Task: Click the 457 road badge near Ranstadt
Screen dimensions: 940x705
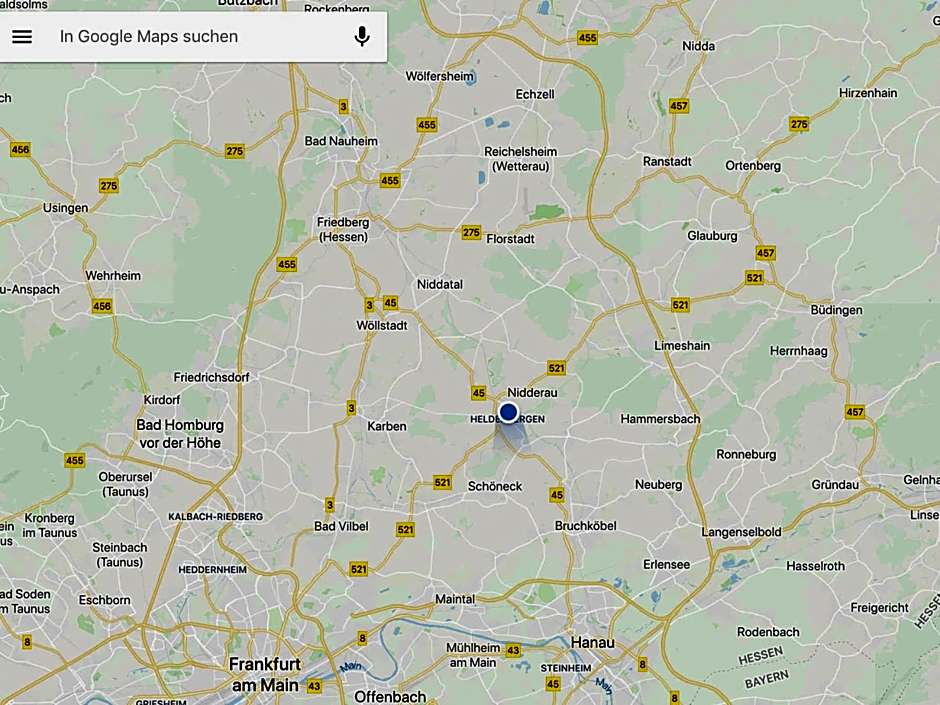Action: tap(679, 106)
